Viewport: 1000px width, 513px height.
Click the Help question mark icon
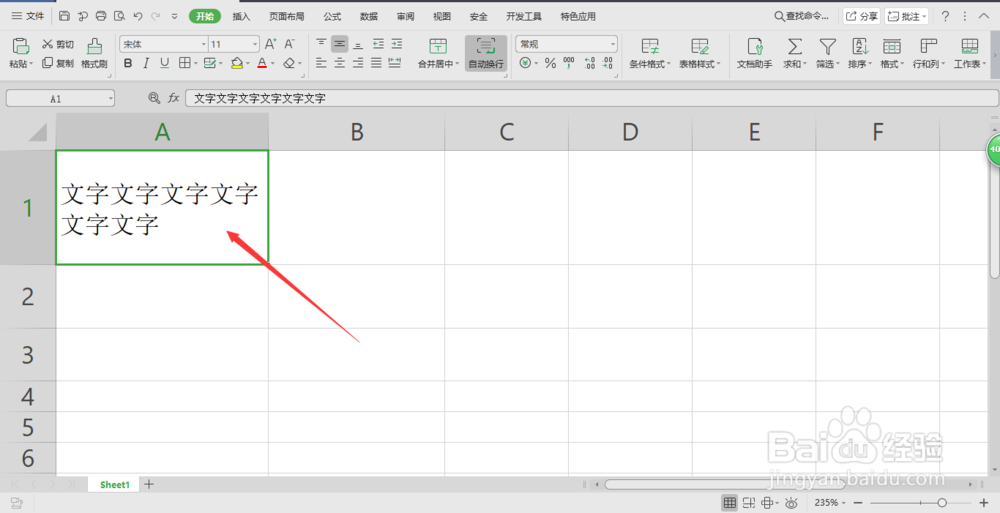coord(945,17)
